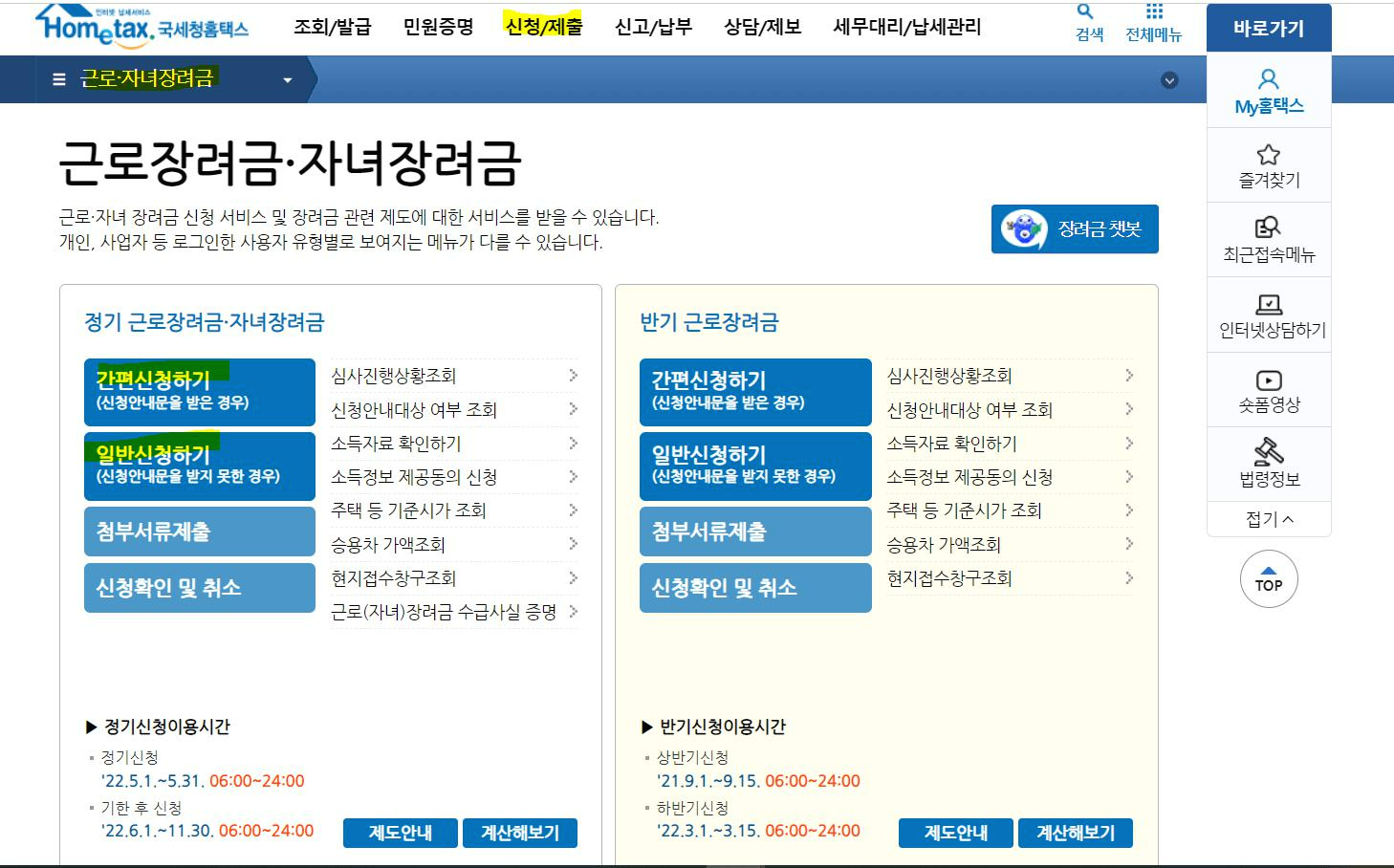Click the date '22.6.1.~11.30. text

point(158,831)
